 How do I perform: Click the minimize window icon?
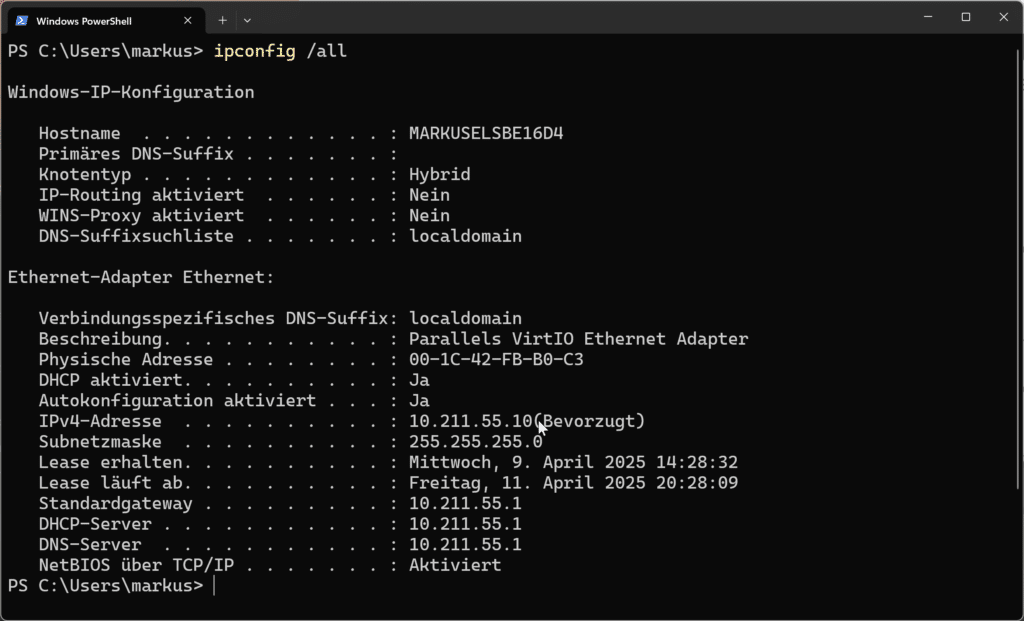tap(926, 17)
